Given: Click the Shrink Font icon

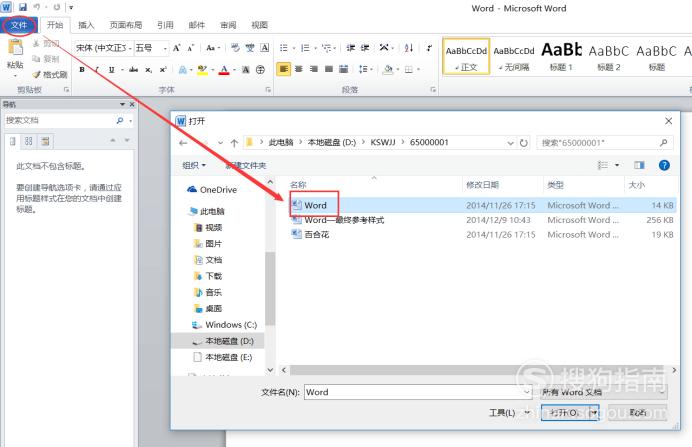Looking at the screenshot, I should [191, 48].
